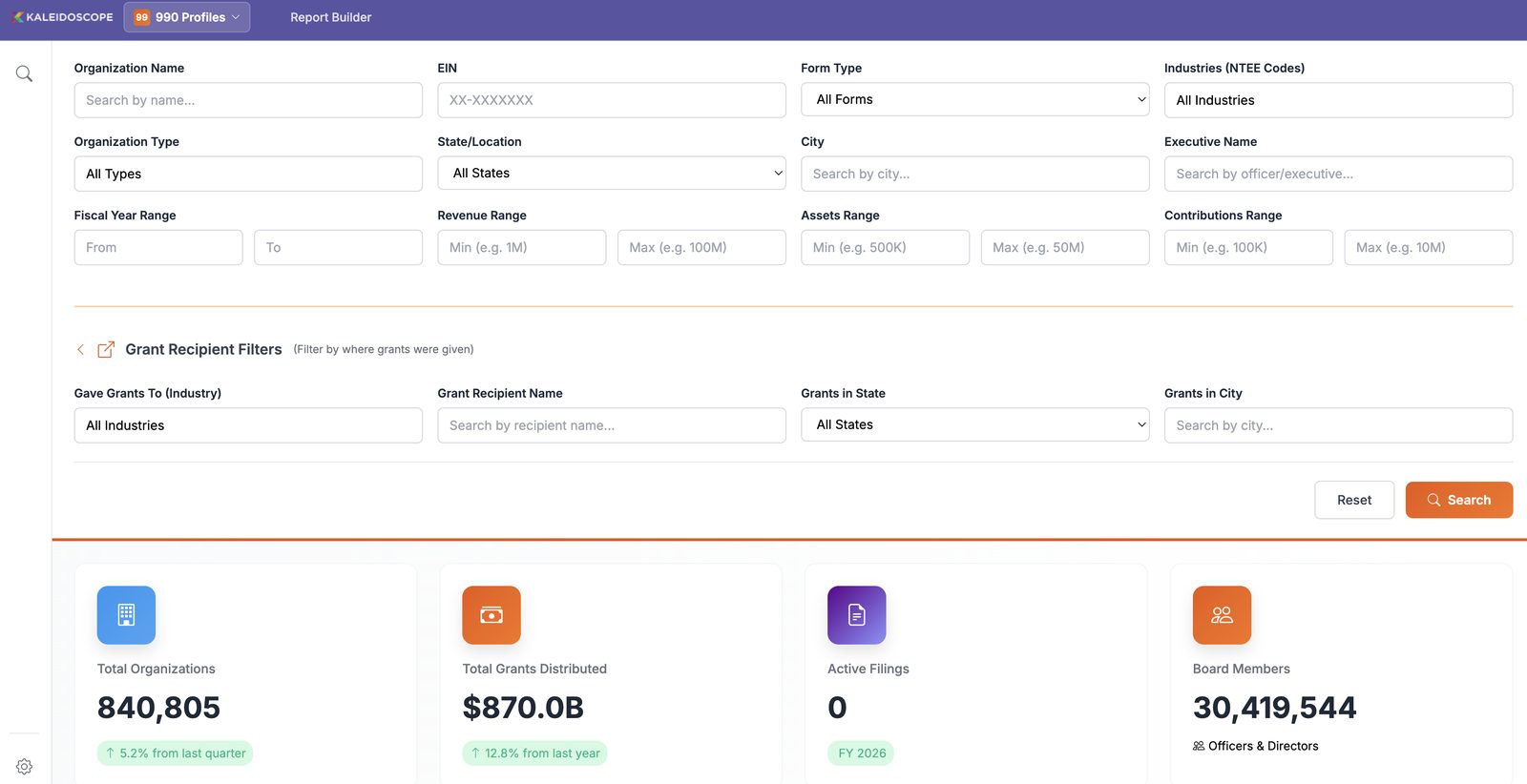This screenshot has width=1527, height=784.
Task: Open Industries (NTEE Codes) selector
Action: (1338, 100)
